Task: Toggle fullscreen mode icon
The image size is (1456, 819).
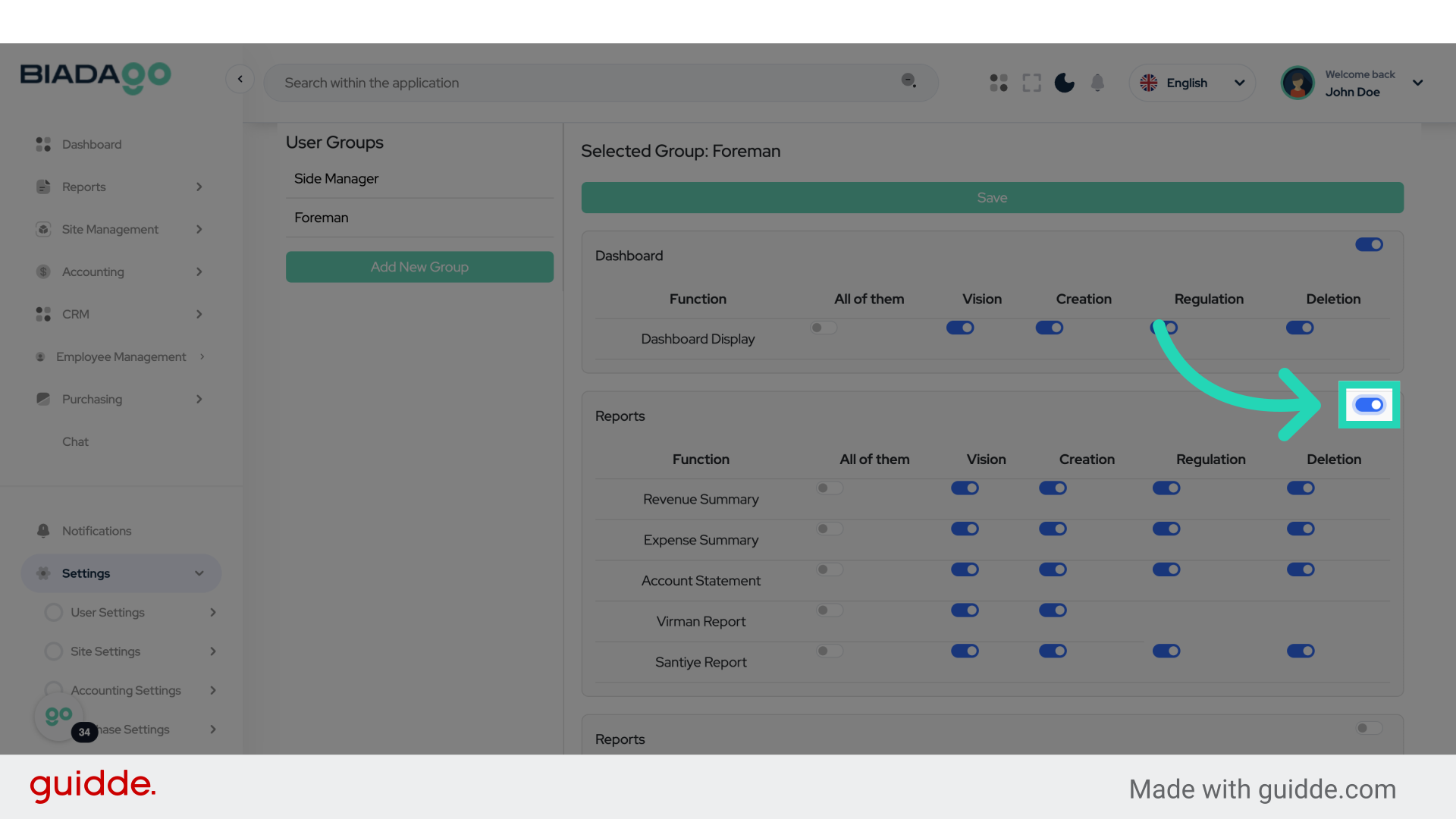Action: coord(1031,83)
